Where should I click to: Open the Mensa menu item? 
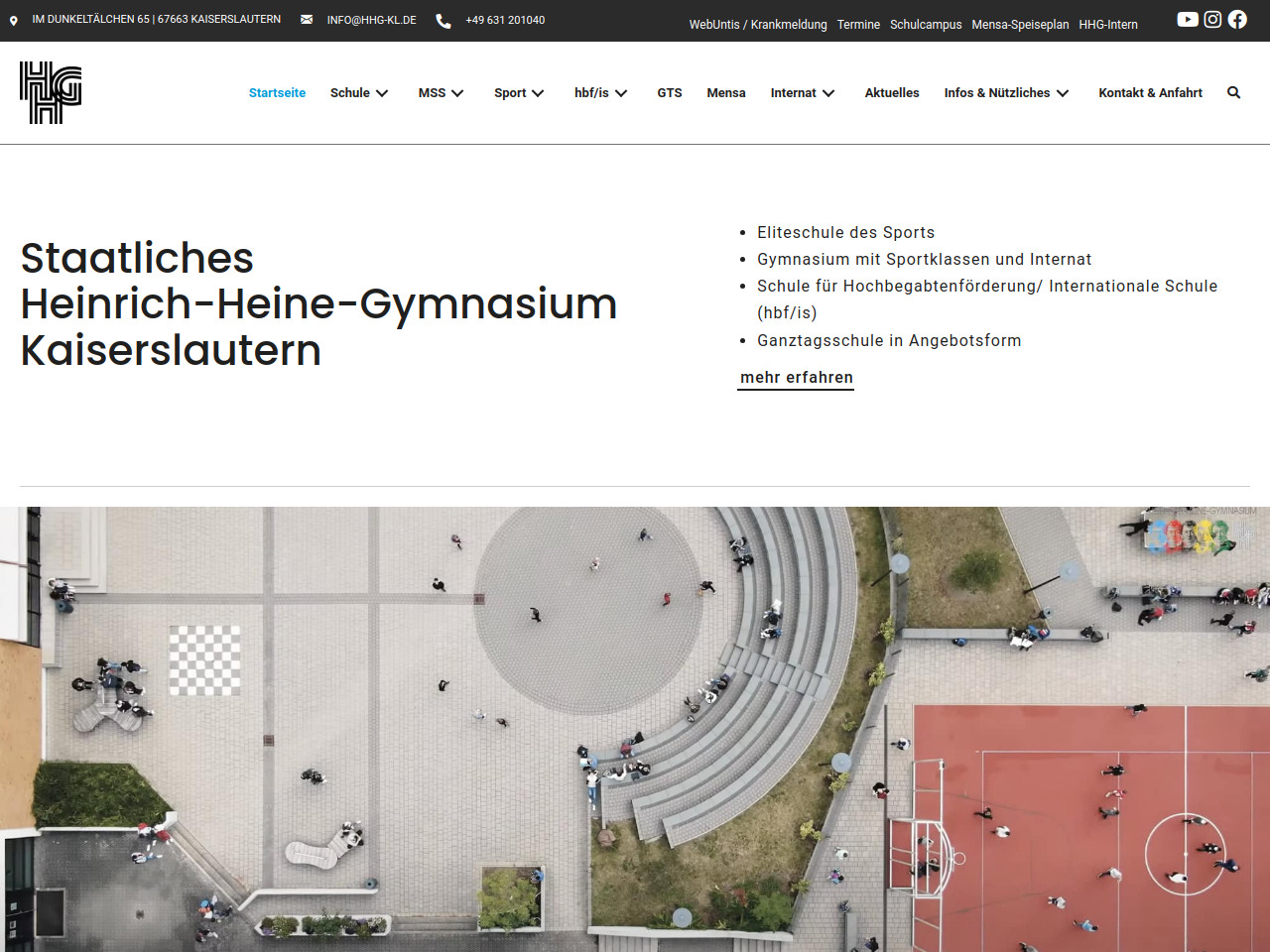point(725,93)
